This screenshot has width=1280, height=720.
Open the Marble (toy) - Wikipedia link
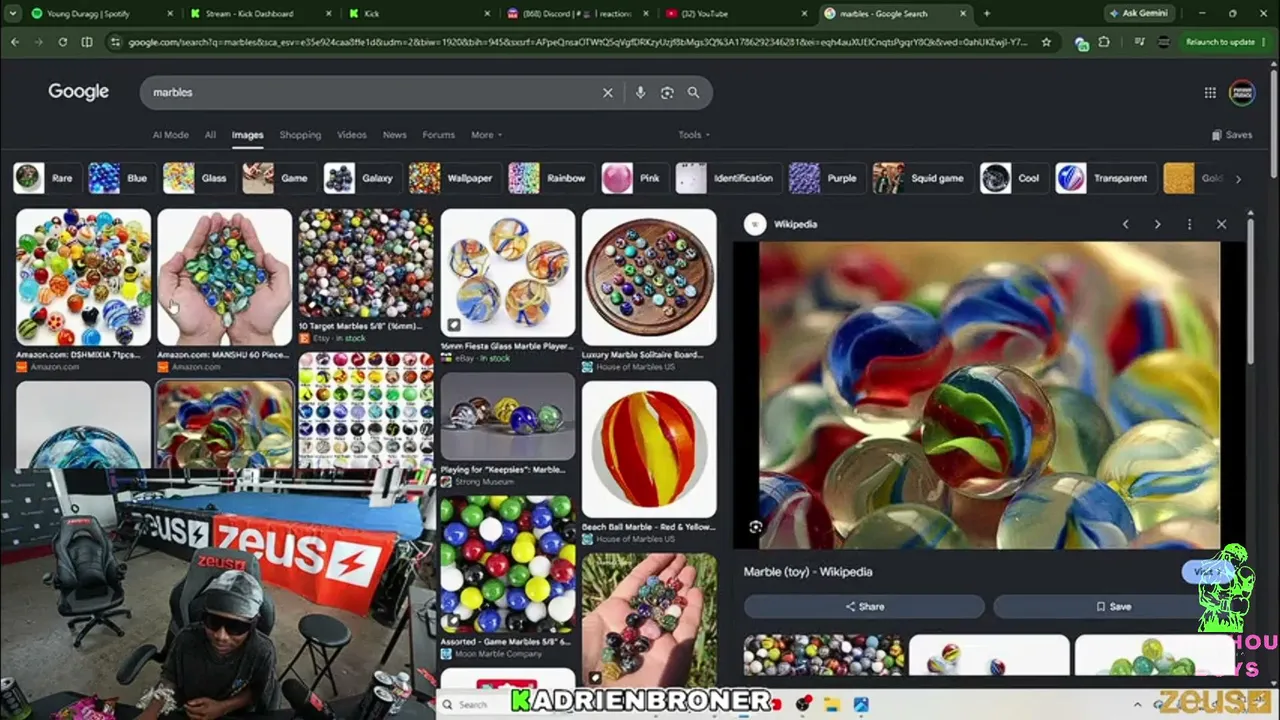(x=808, y=572)
